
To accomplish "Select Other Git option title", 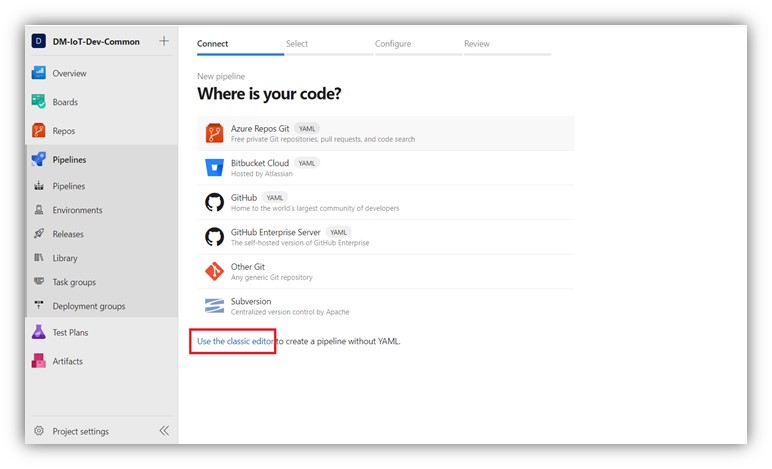I will coord(248,266).
